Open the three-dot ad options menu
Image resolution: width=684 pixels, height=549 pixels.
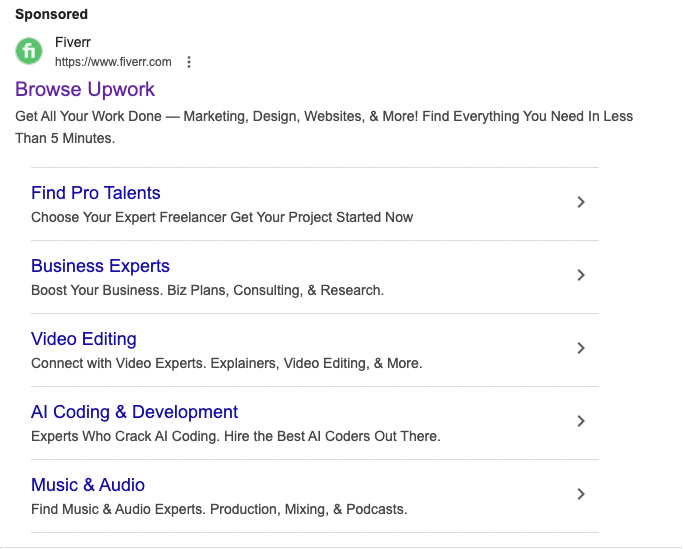tap(189, 62)
